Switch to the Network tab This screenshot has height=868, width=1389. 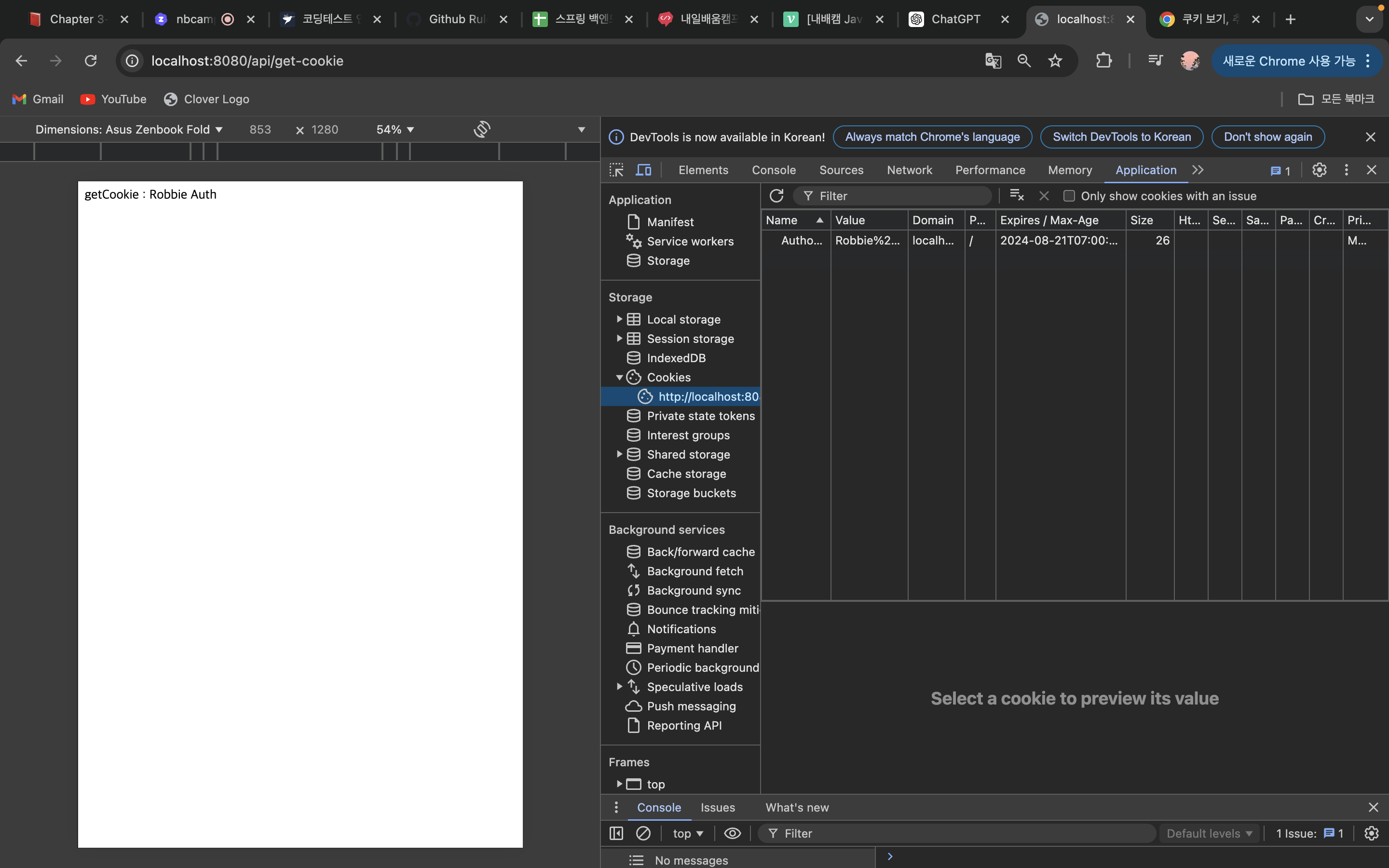(x=909, y=170)
